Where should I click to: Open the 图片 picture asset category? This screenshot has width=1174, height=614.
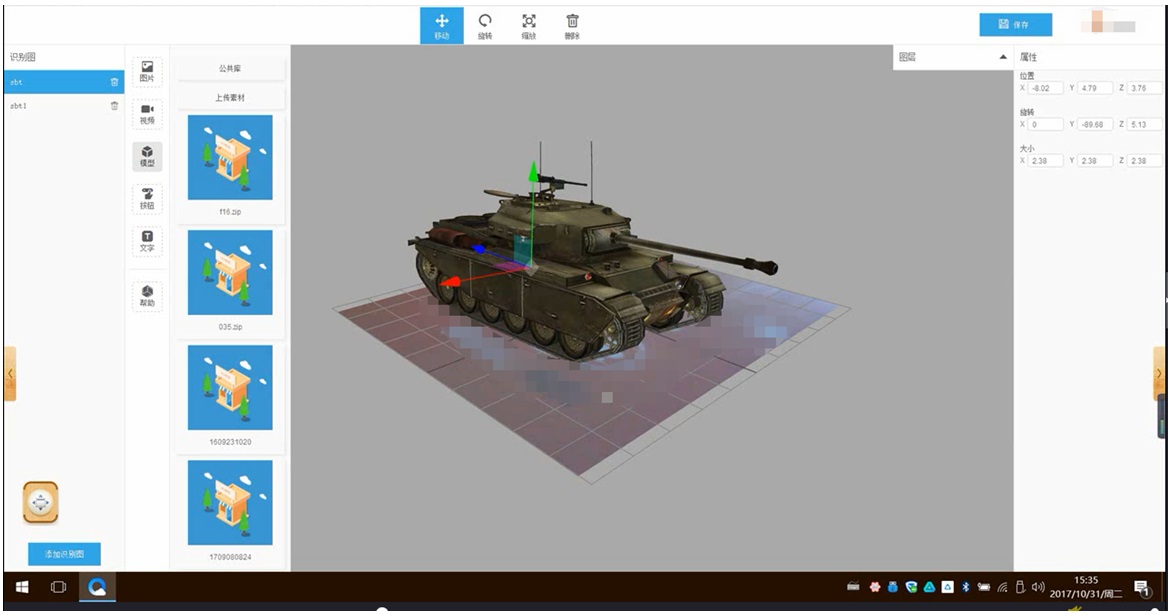[147, 72]
